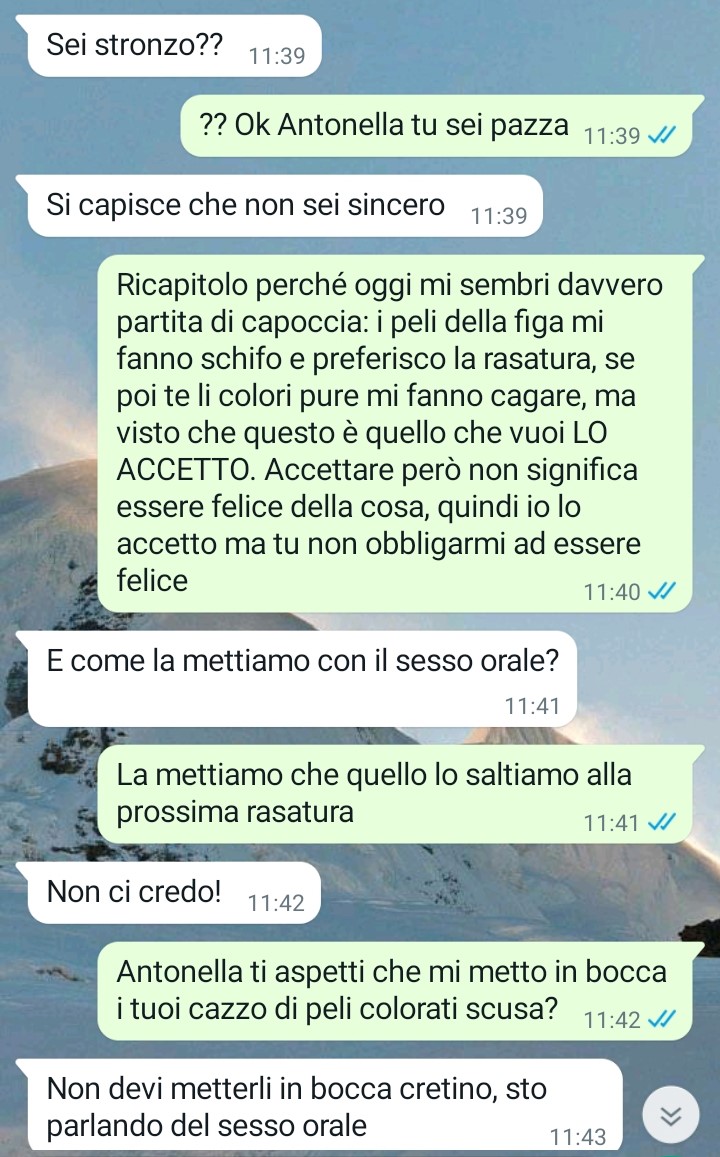Select the "Non devi metterli in bocca" message
The width and height of the screenshot is (720, 1157).
click(x=325, y=1105)
